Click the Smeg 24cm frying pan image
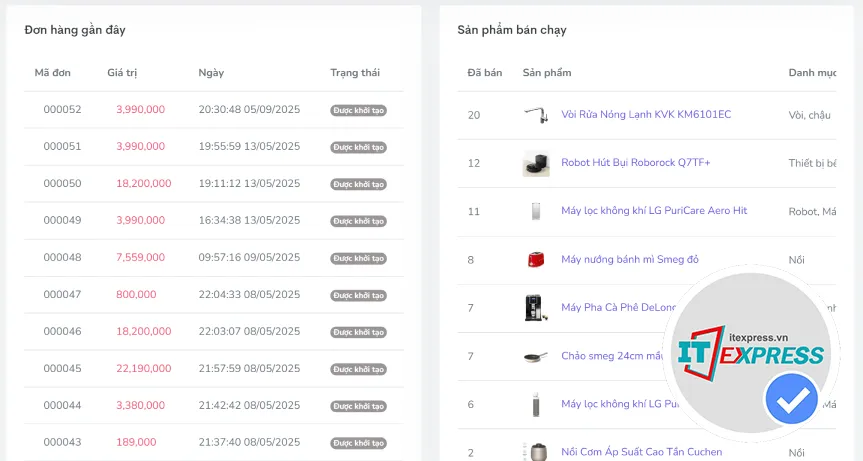Viewport: 863px width, 461px height. pos(536,356)
